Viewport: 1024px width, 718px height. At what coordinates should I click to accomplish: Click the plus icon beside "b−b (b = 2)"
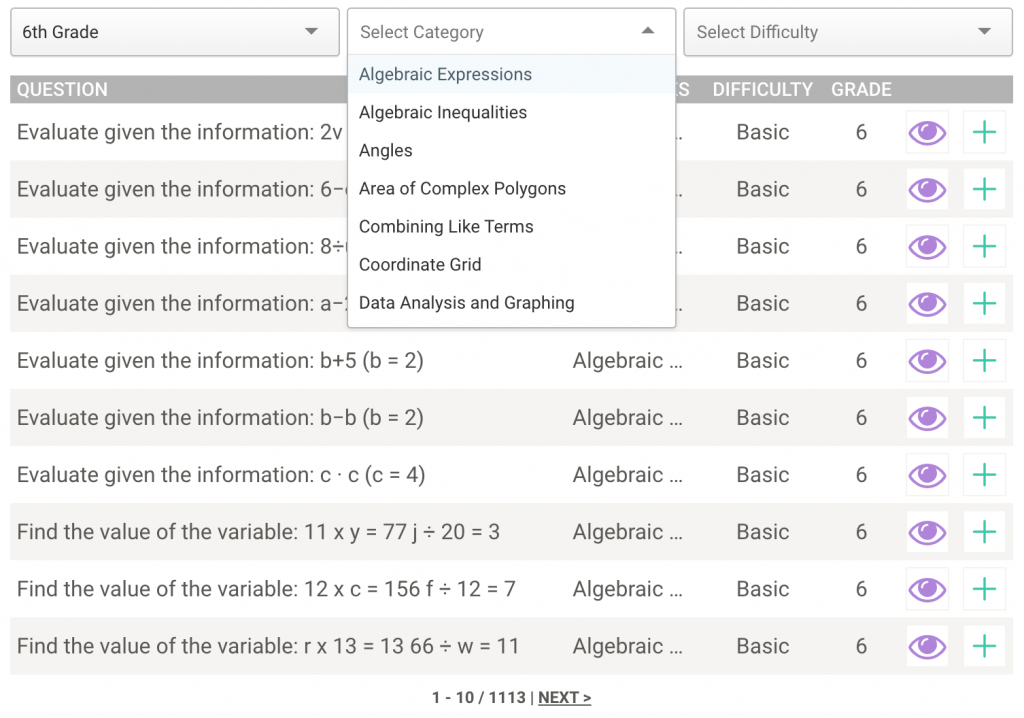coord(984,417)
